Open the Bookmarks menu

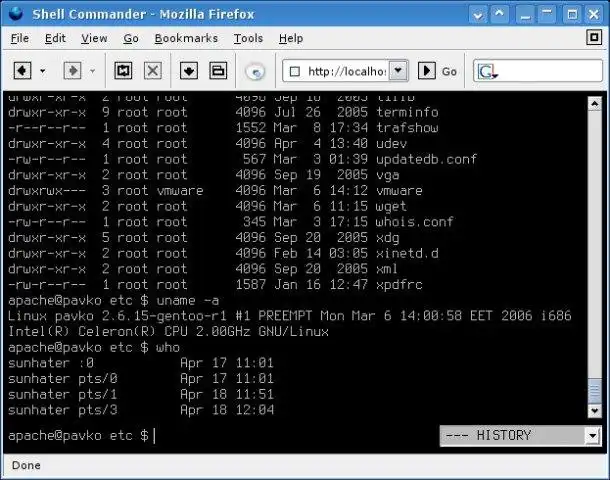coord(186,38)
